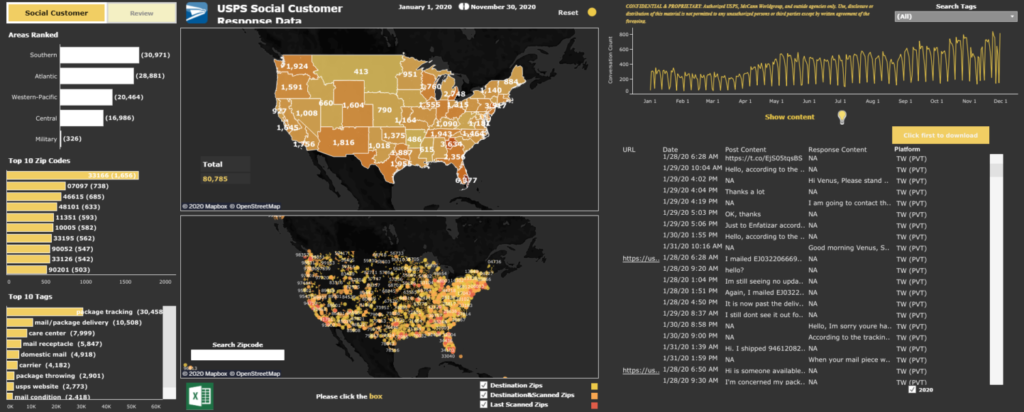Screen dimensions: 1024x412
Task: Click the yellow Reset circle
Action: 592,12
